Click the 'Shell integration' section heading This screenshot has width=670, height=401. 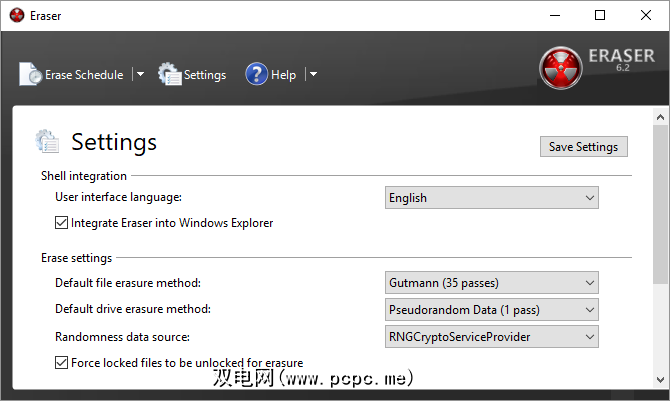84,176
